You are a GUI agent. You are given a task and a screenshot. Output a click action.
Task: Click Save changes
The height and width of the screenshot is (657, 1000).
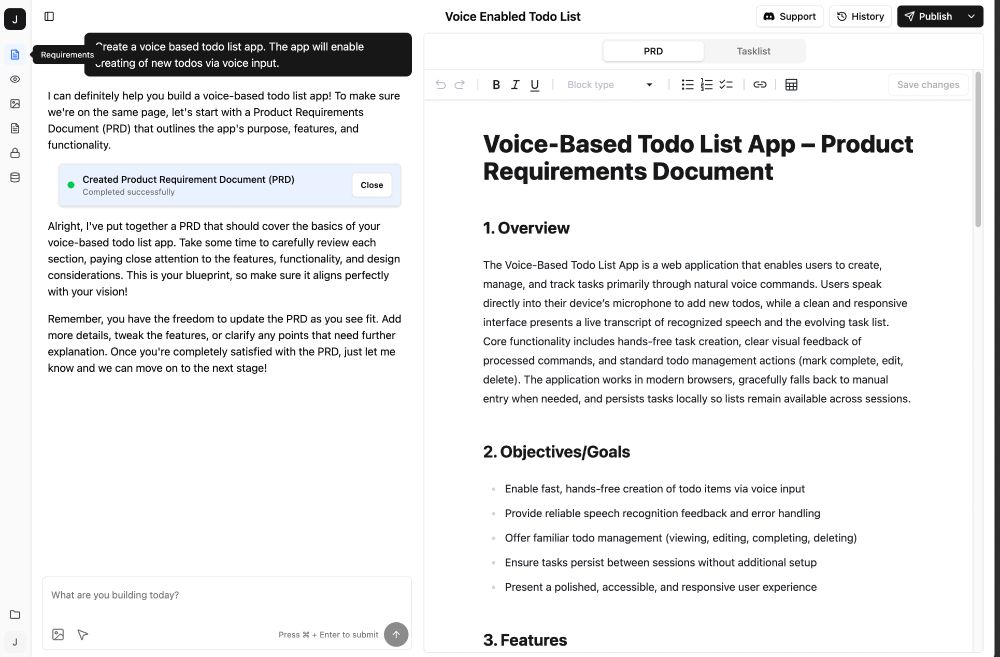pyautogui.click(x=928, y=84)
